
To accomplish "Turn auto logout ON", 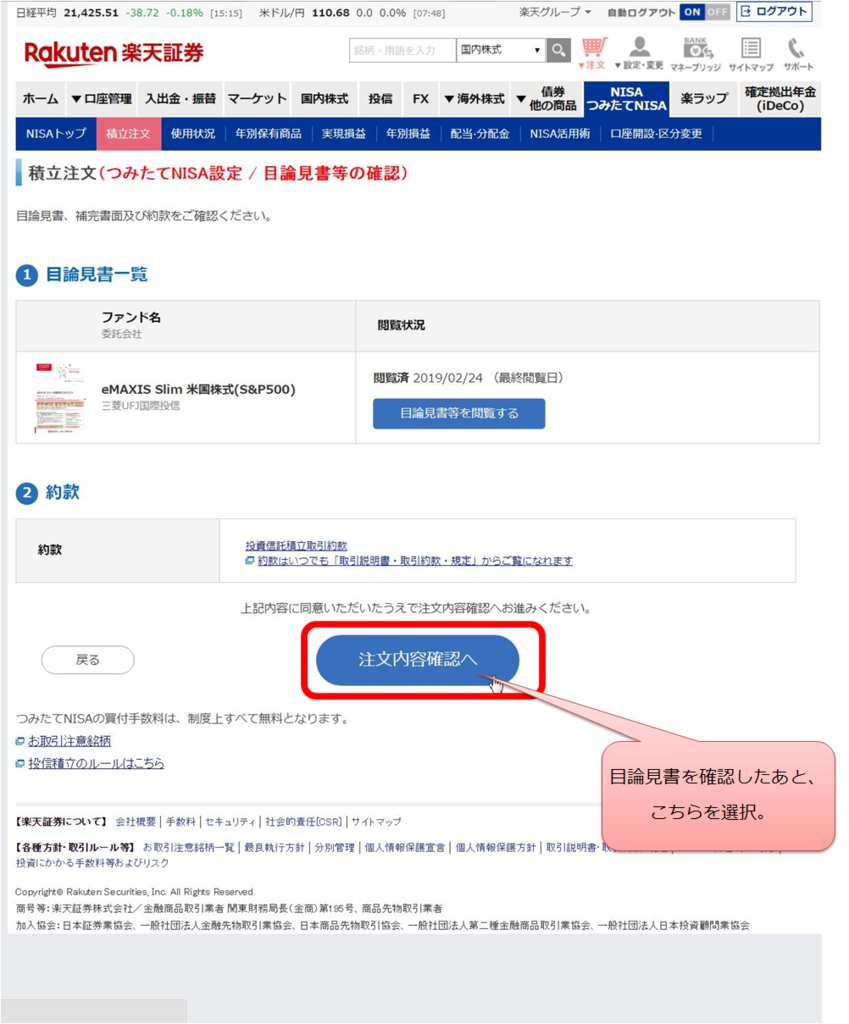I will pos(692,12).
